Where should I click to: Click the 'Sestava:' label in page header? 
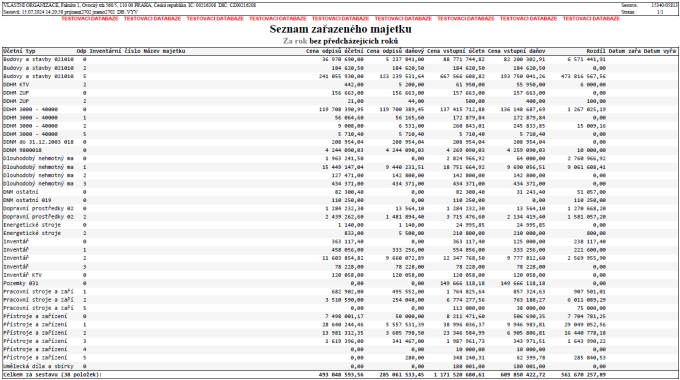point(629,6)
